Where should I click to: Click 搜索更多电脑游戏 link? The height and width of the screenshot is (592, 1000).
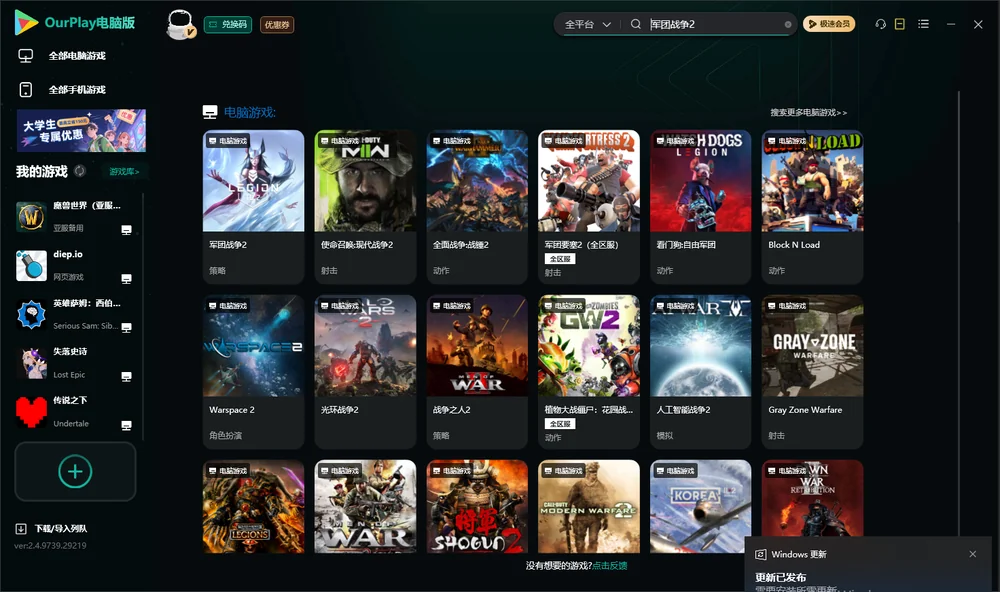pos(809,113)
